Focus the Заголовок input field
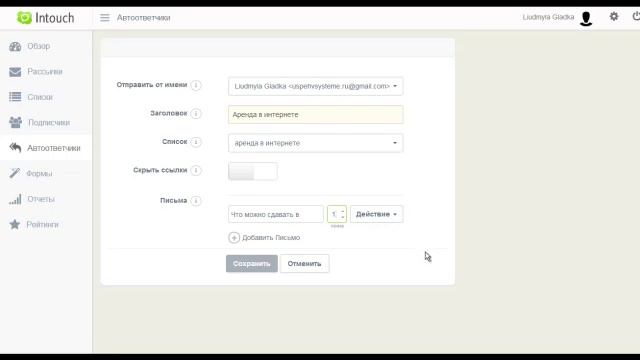Viewport: 640px width, 360px height. [x=316, y=115]
